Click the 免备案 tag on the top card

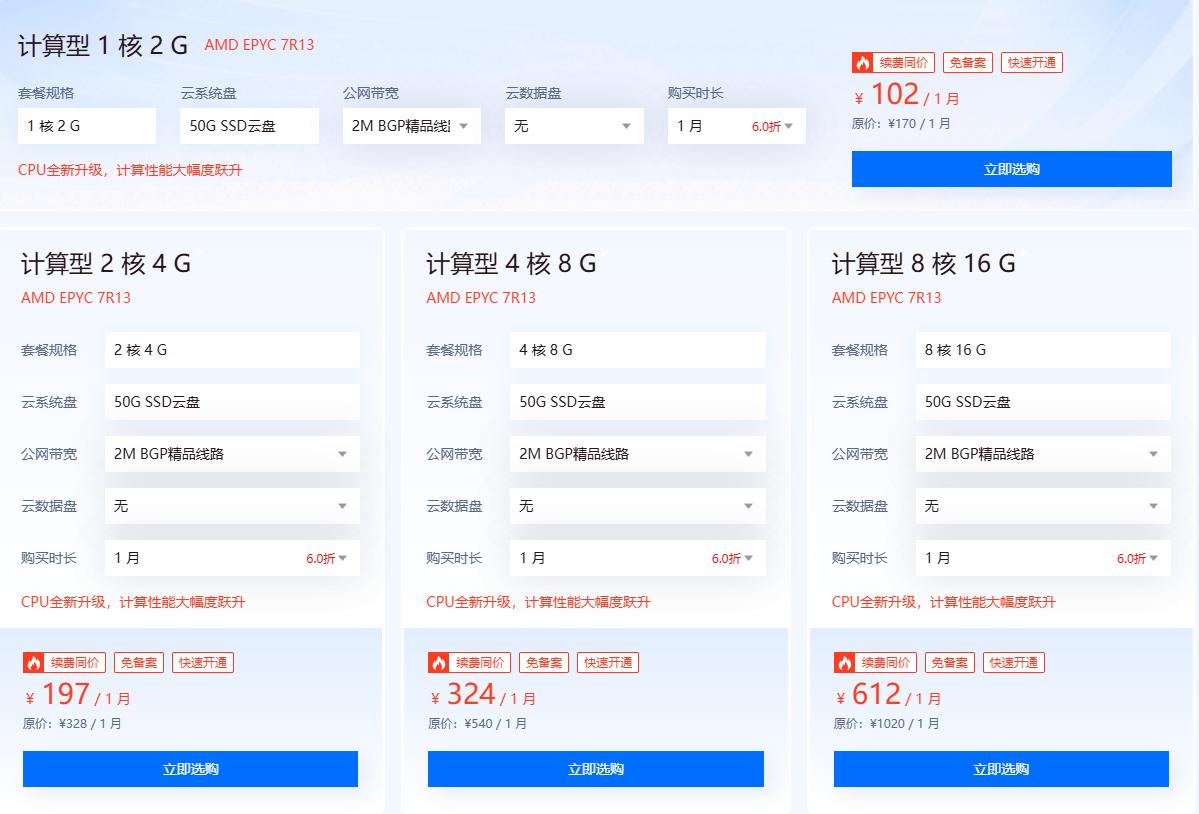pyautogui.click(x=966, y=62)
